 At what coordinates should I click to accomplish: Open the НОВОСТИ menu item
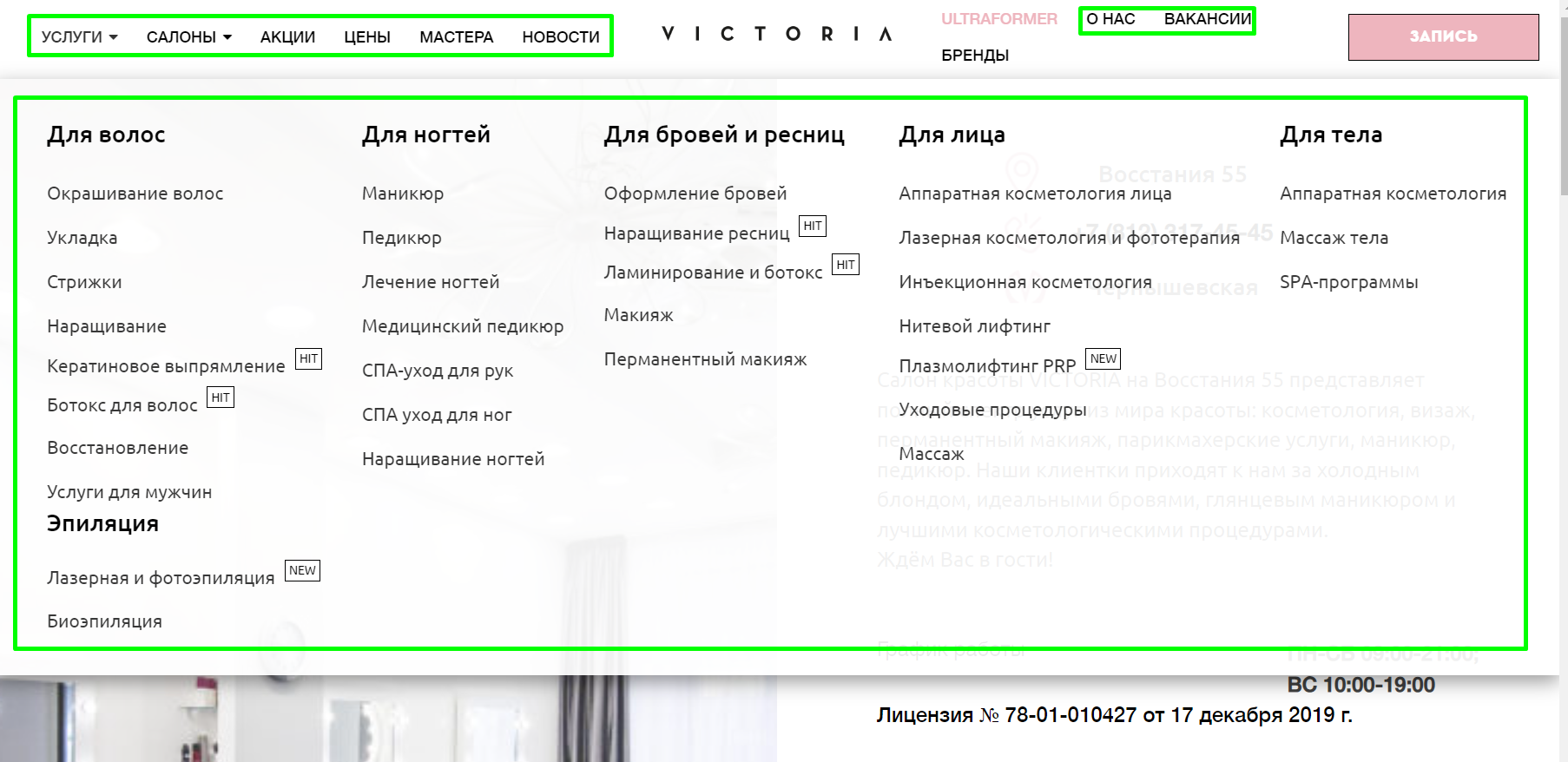click(x=561, y=37)
